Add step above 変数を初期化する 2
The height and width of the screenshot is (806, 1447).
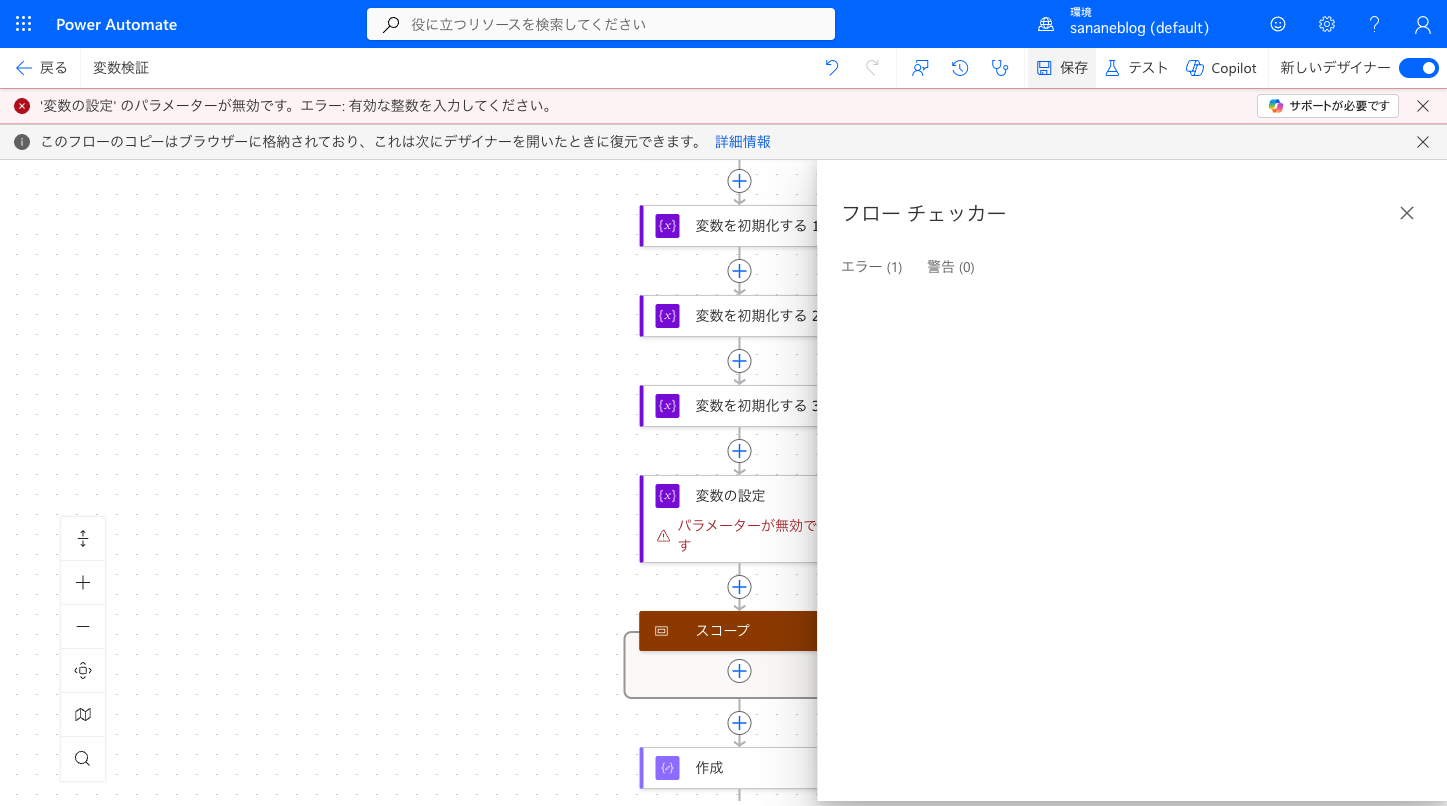tap(739, 271)
